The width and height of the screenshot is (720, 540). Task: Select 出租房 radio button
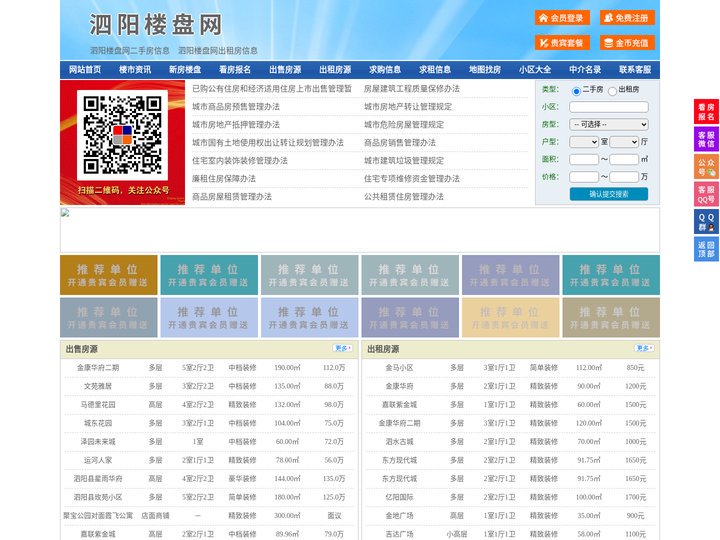(612, 91)
